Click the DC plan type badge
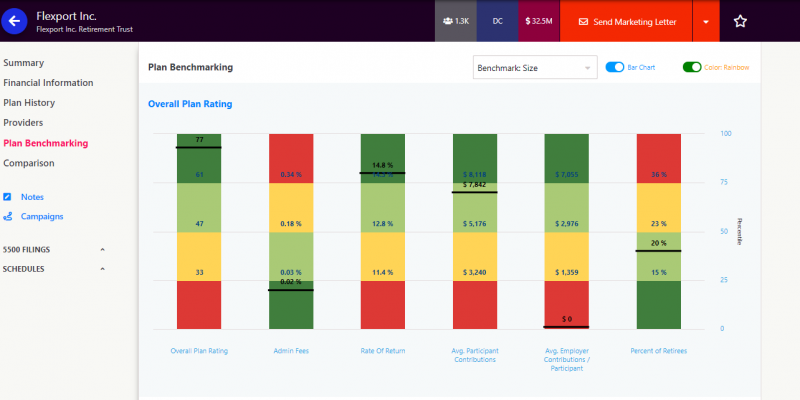 [x=497, y=21]
